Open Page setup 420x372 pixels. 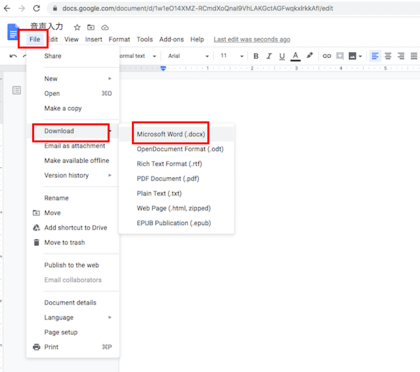[73, 332]
